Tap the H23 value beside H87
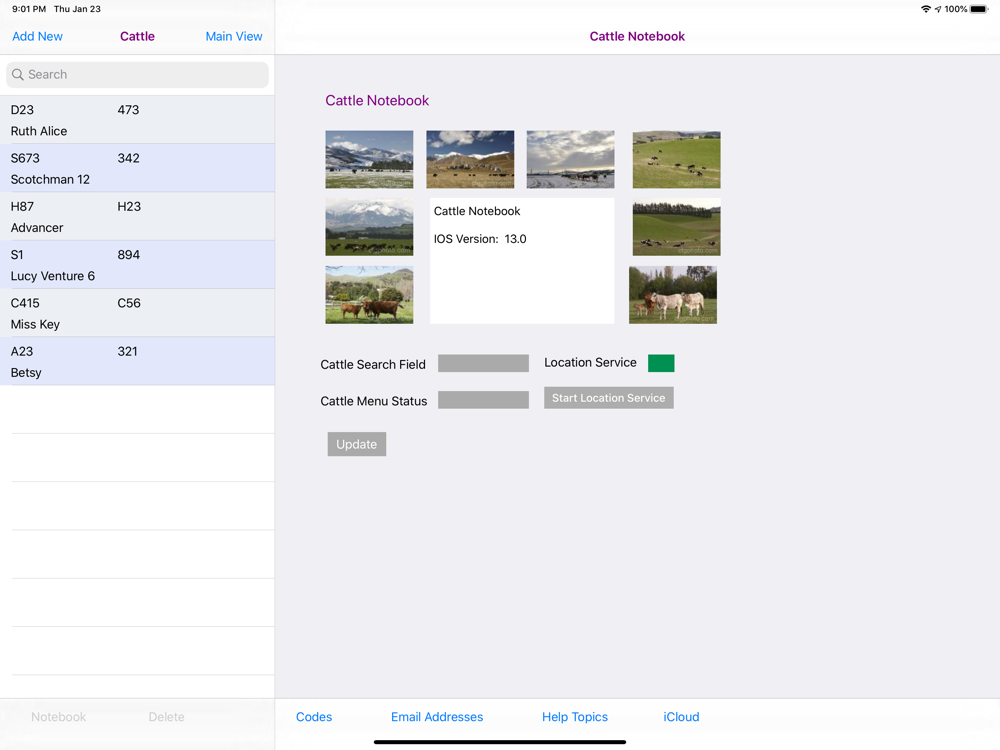Screen dimensions: 1000x750 coord(129,207)
